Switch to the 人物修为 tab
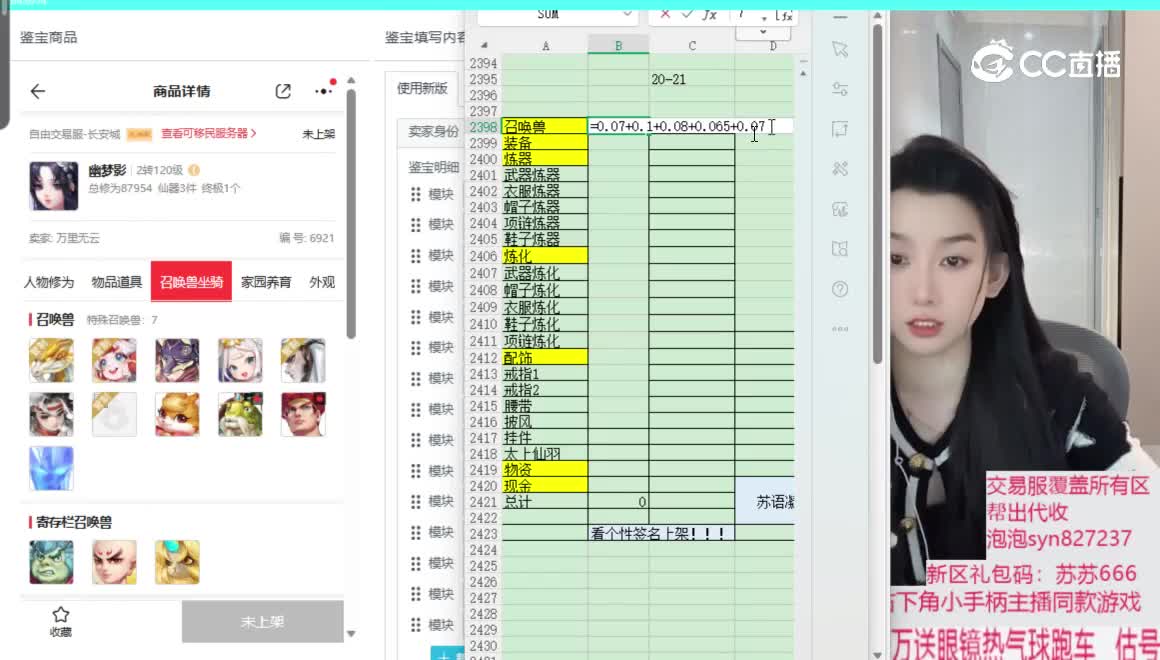The image size is (1160, 660). pos(49,282)
